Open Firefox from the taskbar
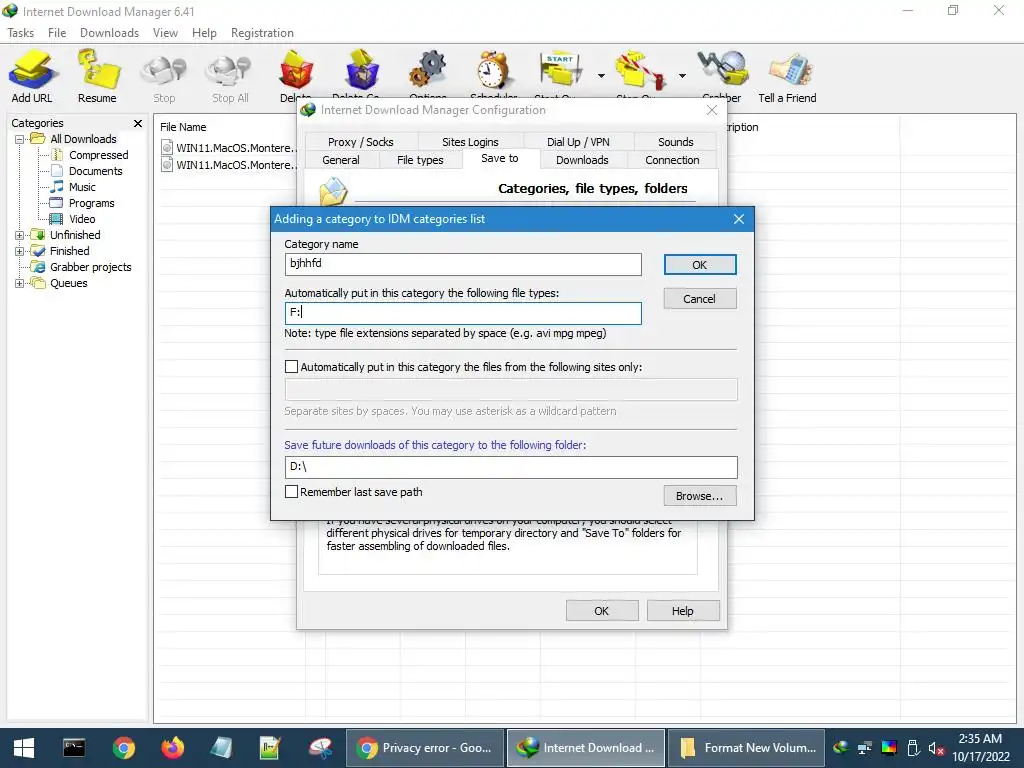 (x=172, y=748)
